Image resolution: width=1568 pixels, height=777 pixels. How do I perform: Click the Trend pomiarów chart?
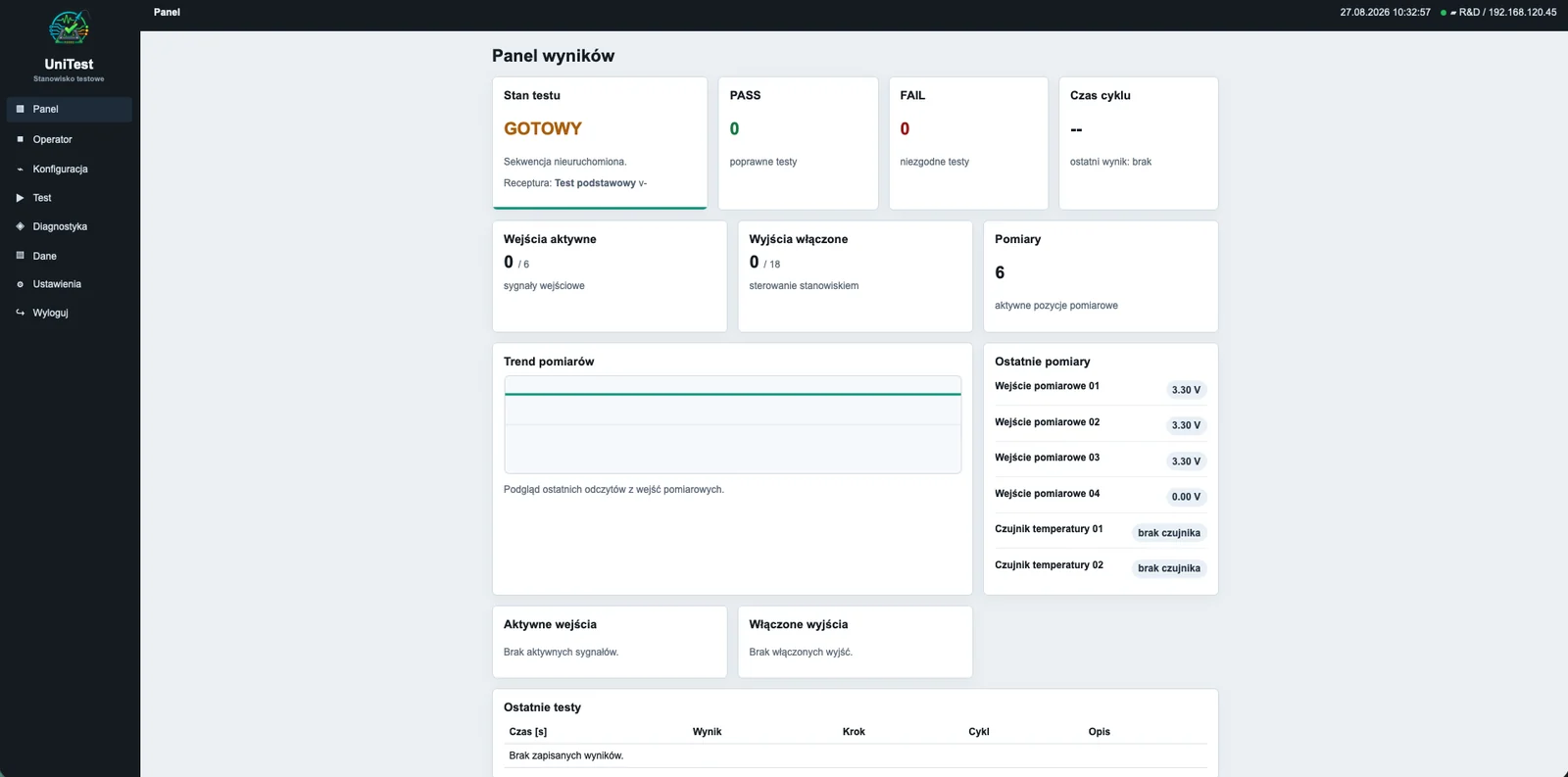click(732, 424)
